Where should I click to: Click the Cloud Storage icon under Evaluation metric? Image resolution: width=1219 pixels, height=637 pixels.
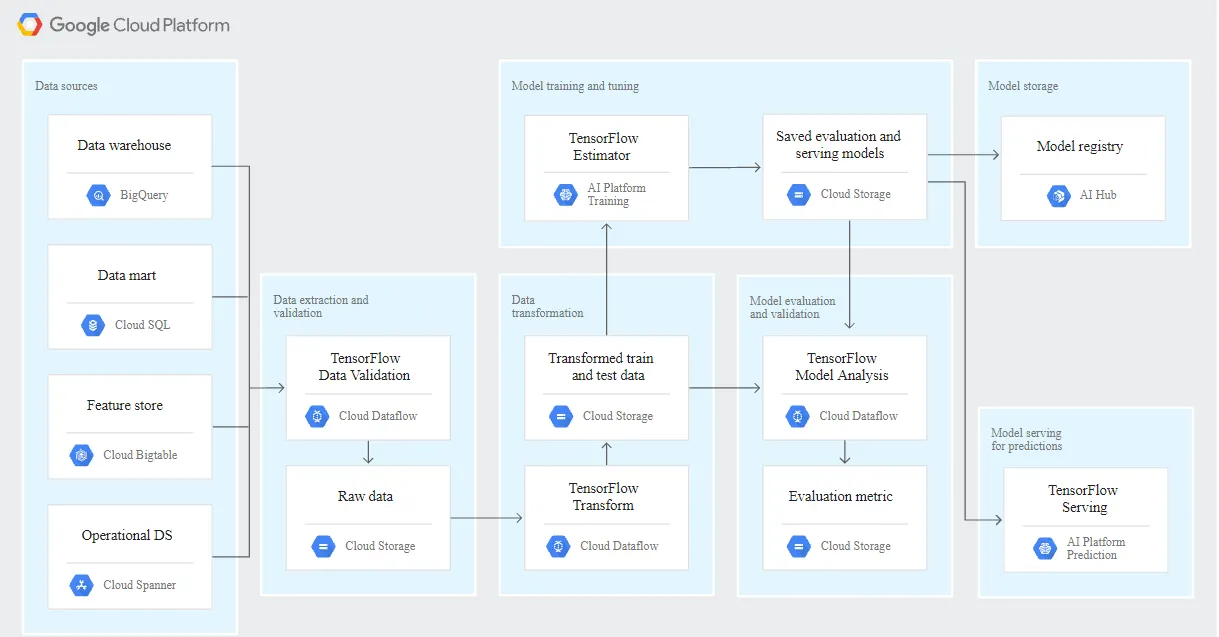[799, 546]
